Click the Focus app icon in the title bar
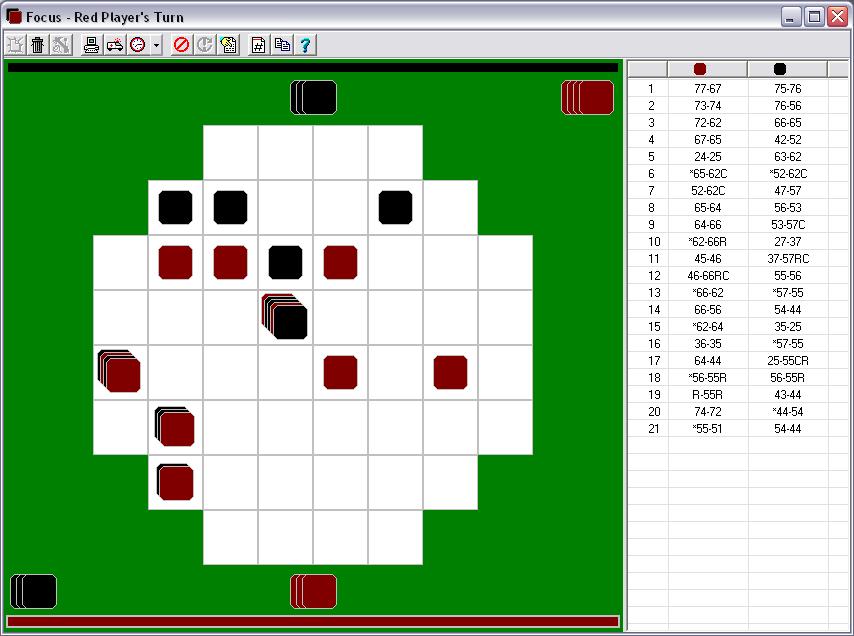854x636 pixels. click(x=14, y=17)
